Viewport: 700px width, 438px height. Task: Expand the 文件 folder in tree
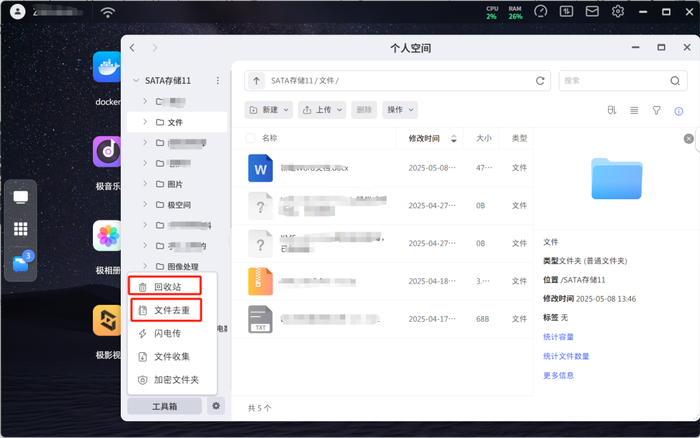pyautogui.click(x=145, y=122)
